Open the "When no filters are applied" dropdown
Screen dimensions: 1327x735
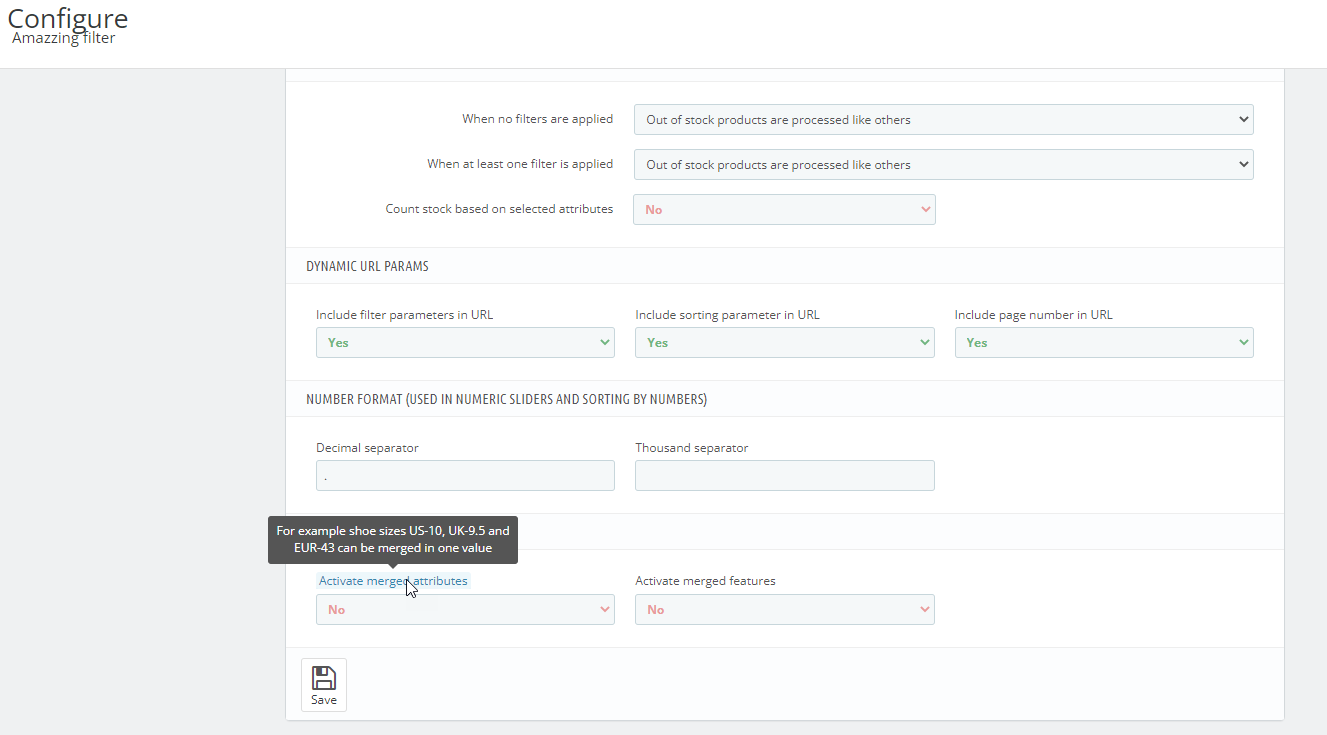[943, 120]
